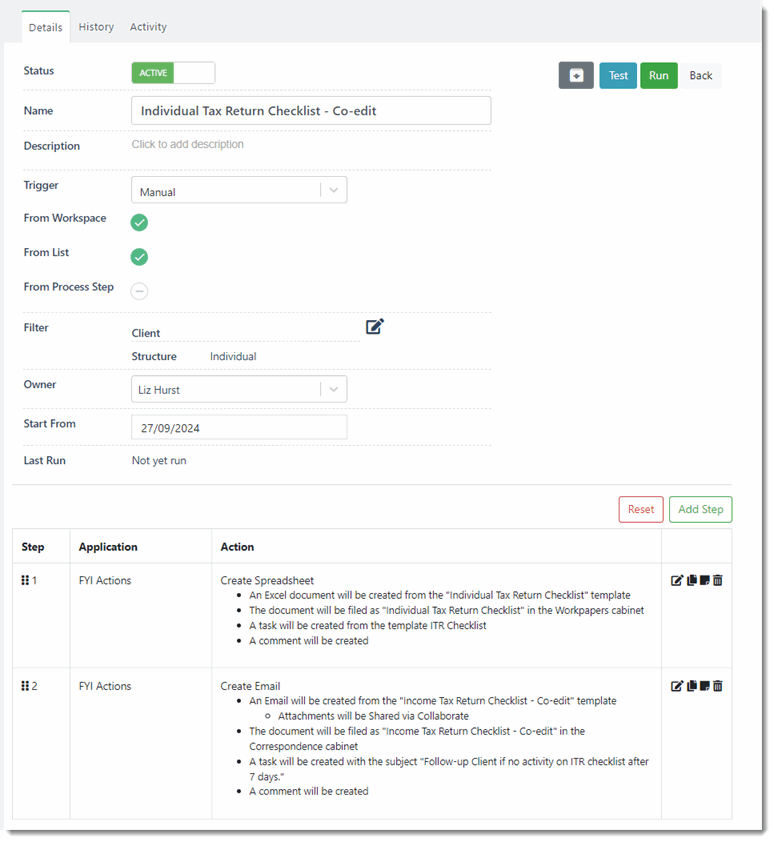Image resolution: width=774 pixels, height=842 pixels.
Task: Switch to the History tab
Action: pos(96,27)
